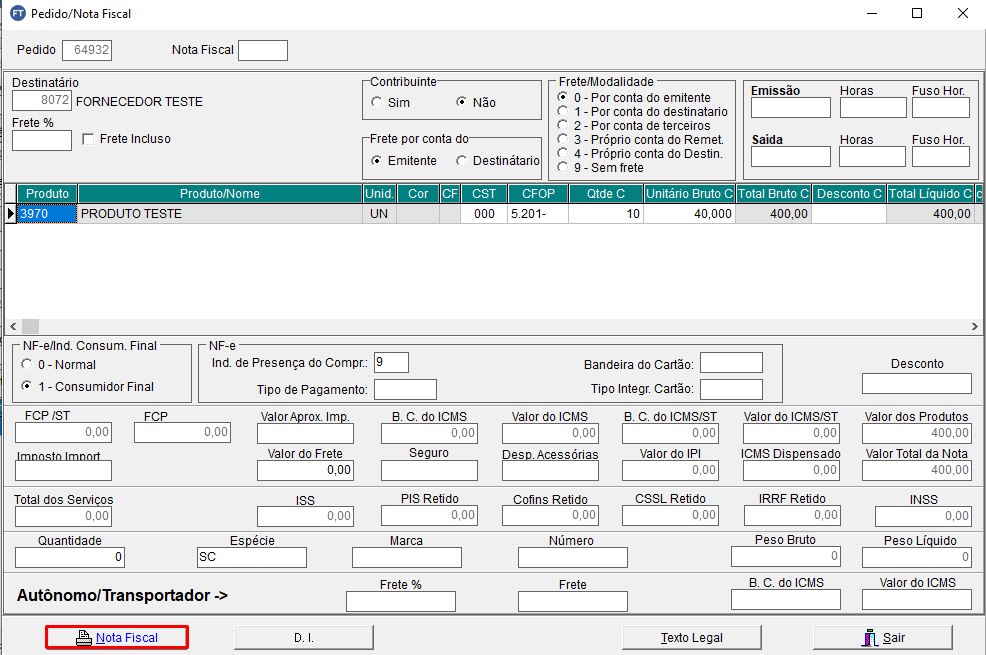
Task: Select 0 - Normal consumer indicator
Action: (27, 365)
